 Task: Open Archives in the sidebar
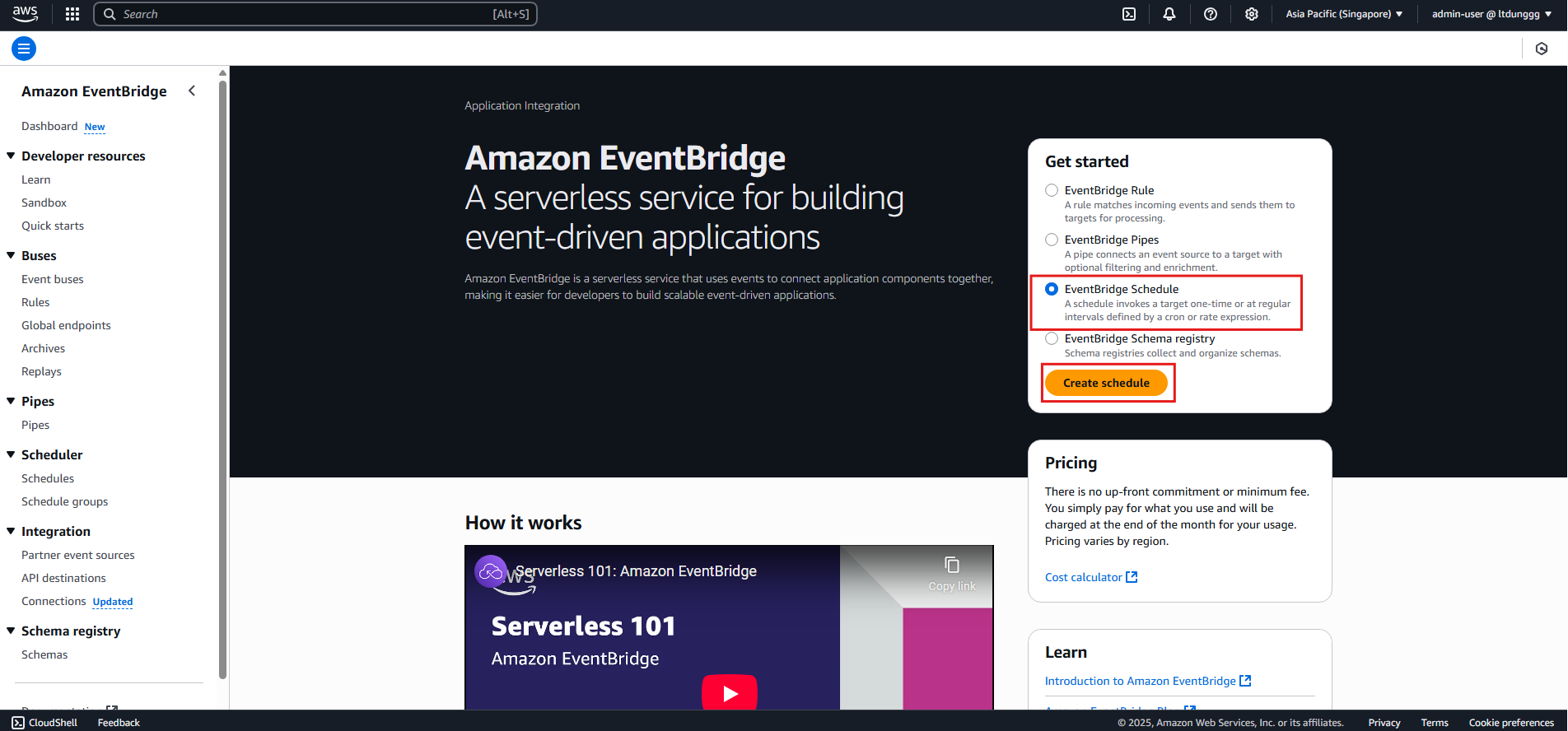pos(43,348)
